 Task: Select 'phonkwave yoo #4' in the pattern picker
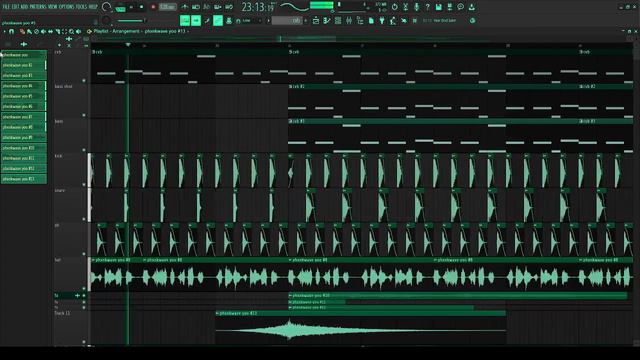point(24,86)
